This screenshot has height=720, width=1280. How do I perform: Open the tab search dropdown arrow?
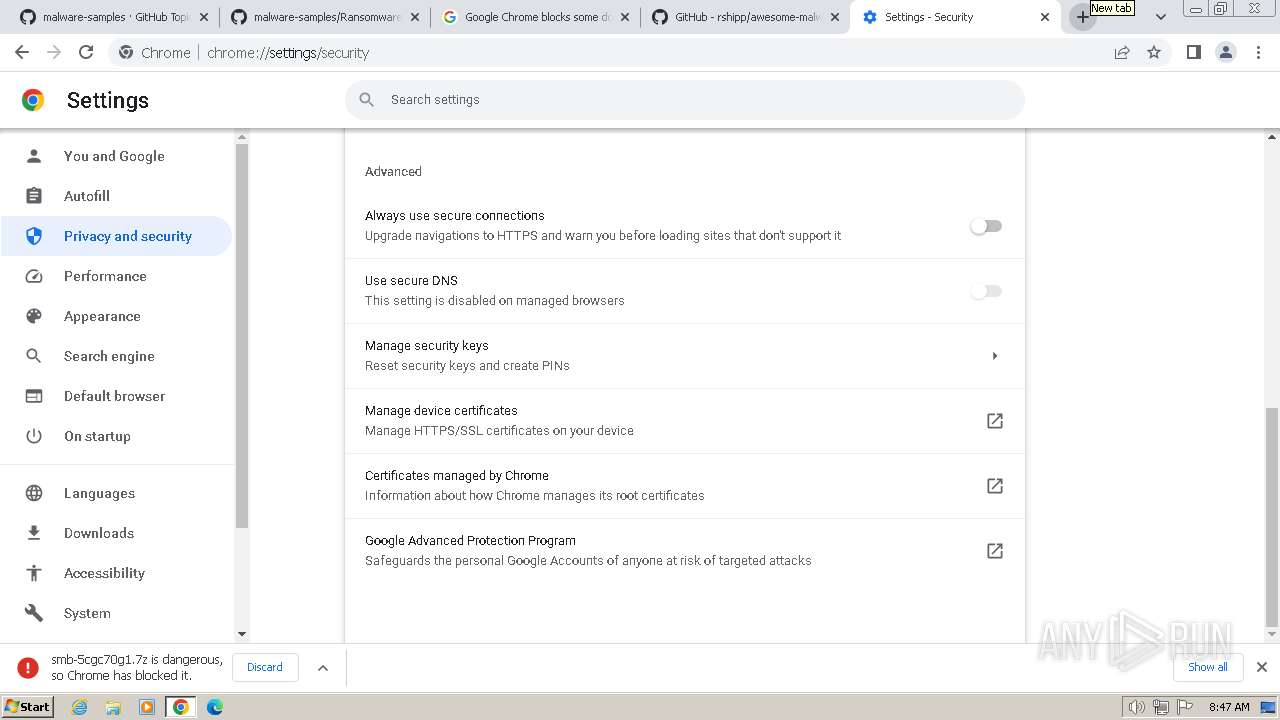[1161, 17]
